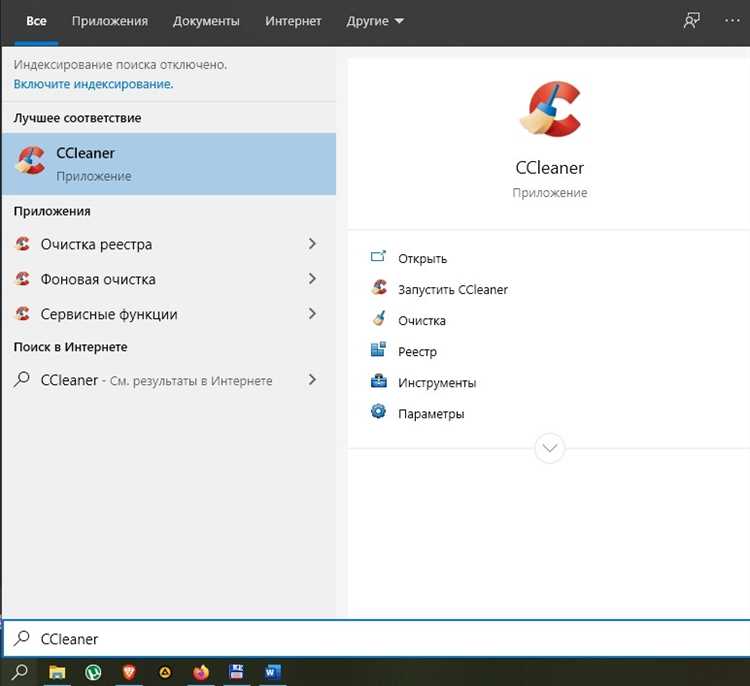
Task: Open the yellow triangle app on taskbar
Action: 165,673
